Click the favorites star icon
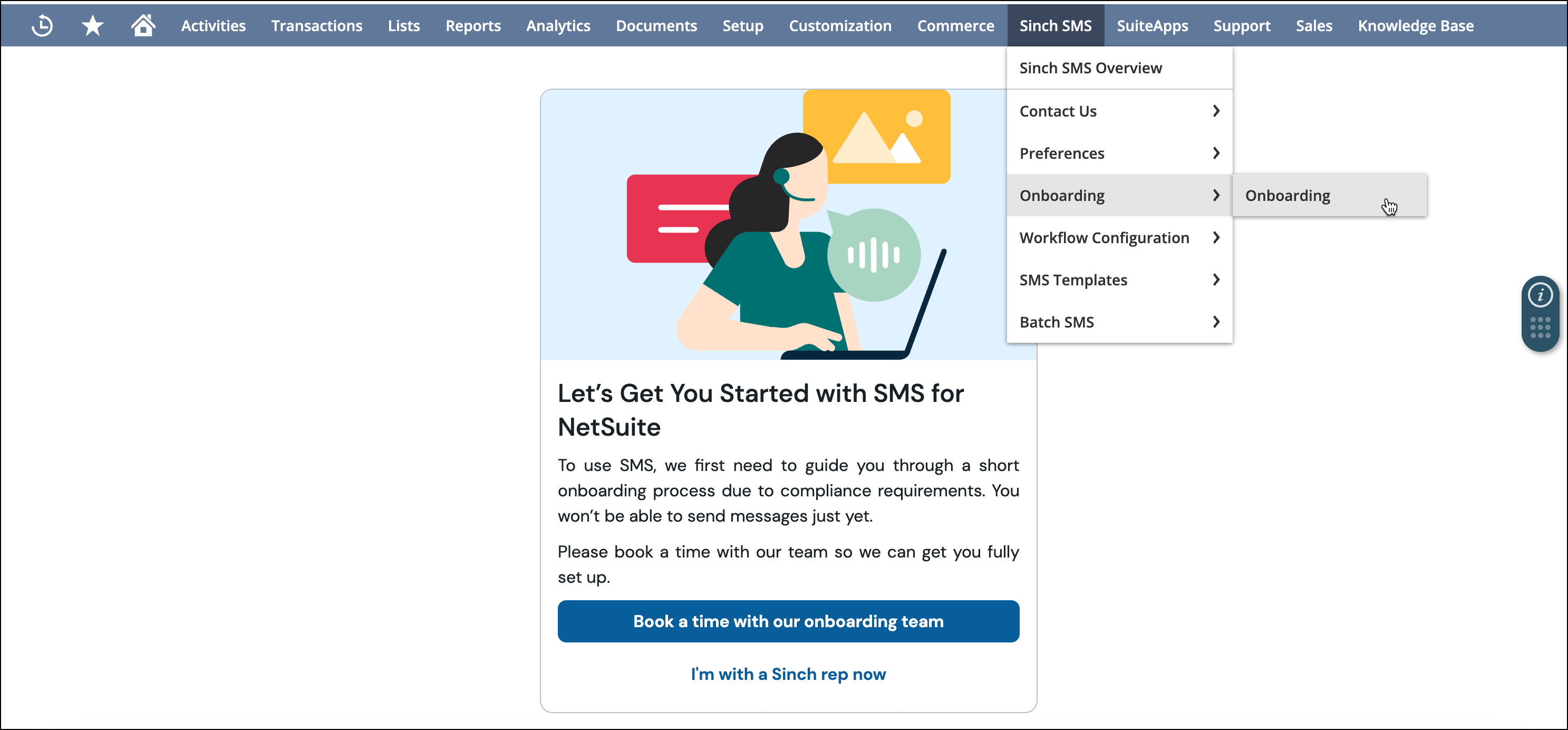1568x730 pixels. click(x=92, y=25)
